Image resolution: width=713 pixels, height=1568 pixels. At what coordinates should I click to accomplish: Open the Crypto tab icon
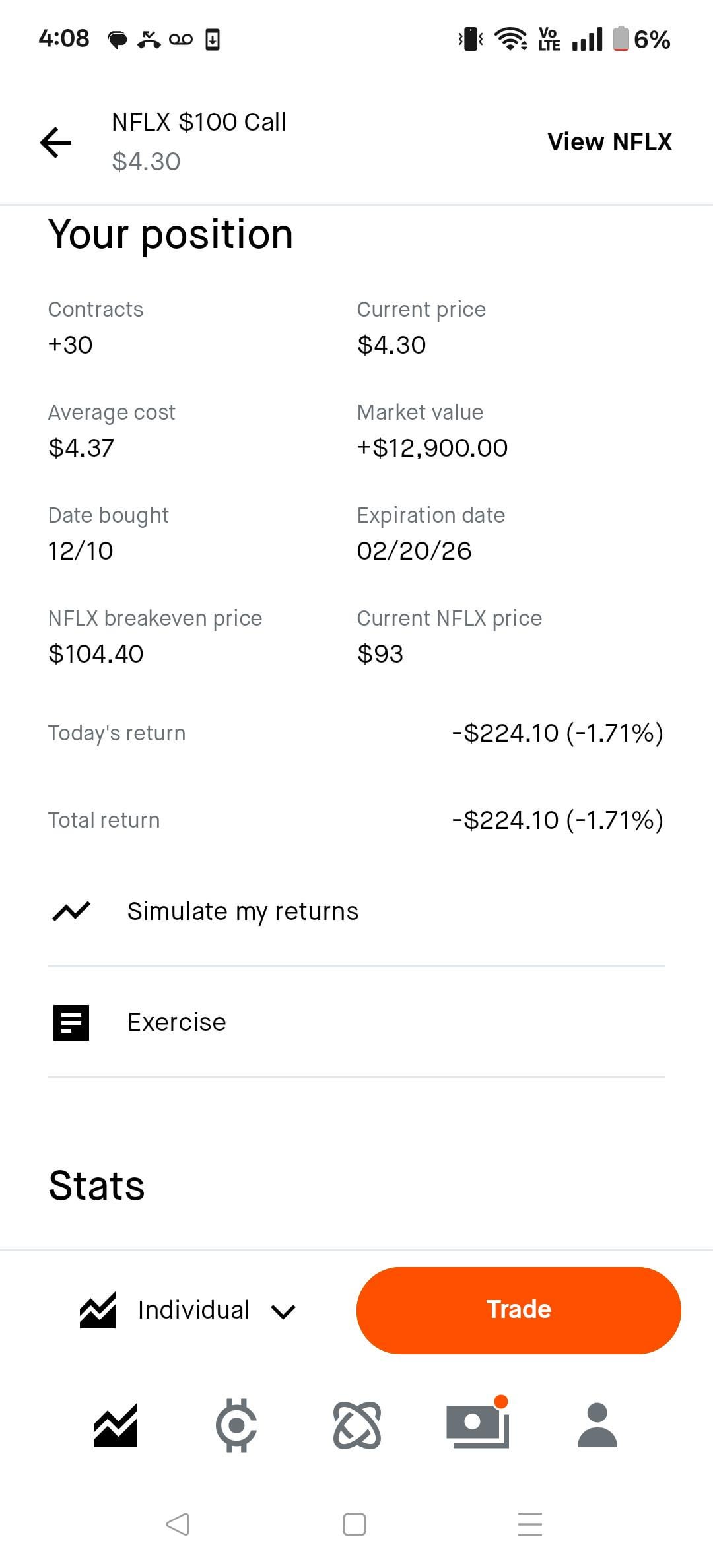coord(236,1425)
